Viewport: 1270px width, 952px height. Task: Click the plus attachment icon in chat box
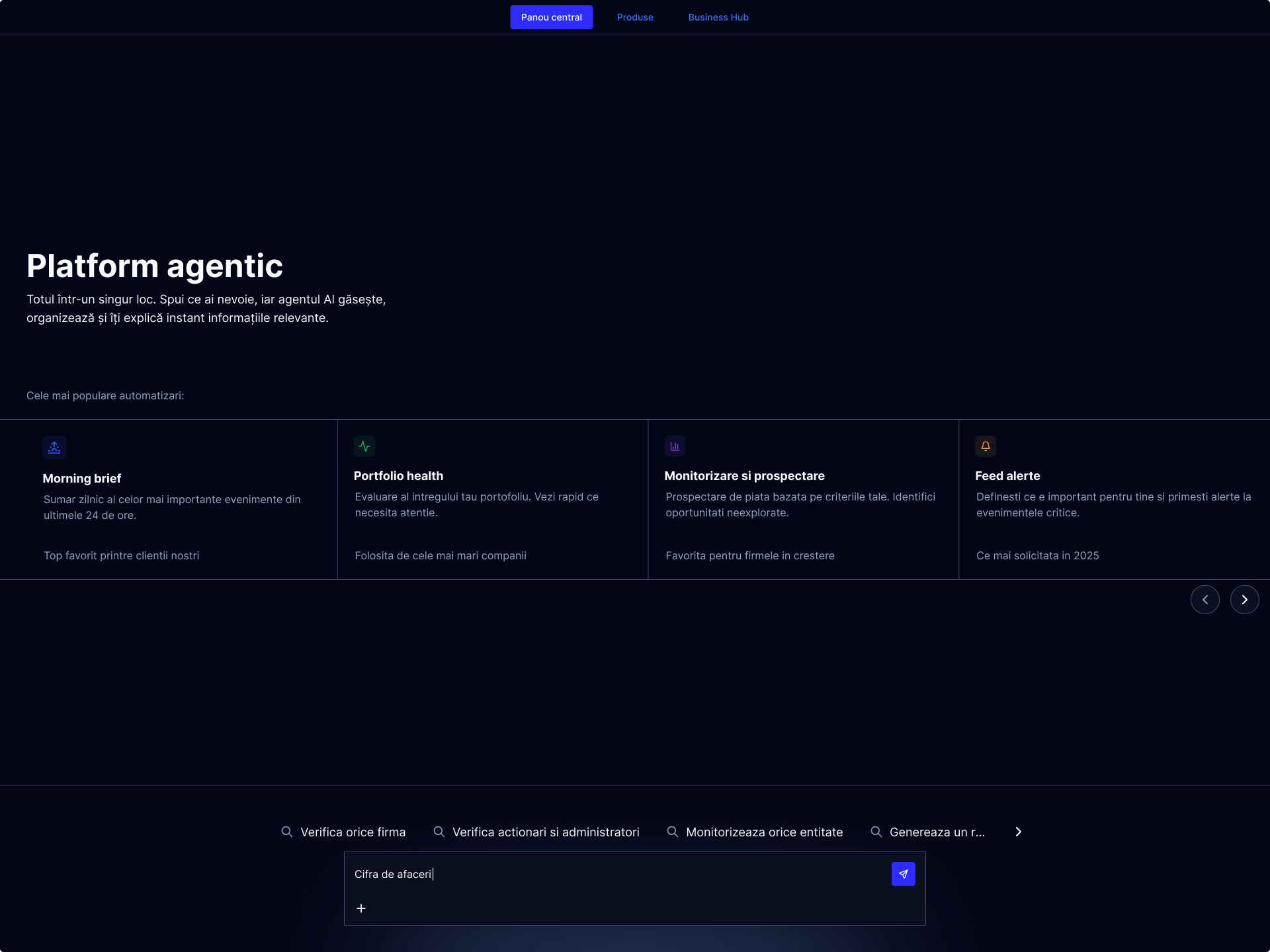361,908
